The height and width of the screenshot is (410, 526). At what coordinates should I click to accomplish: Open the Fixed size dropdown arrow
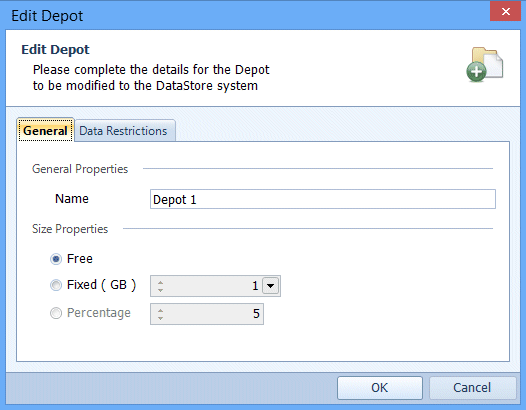click(270, 286)
